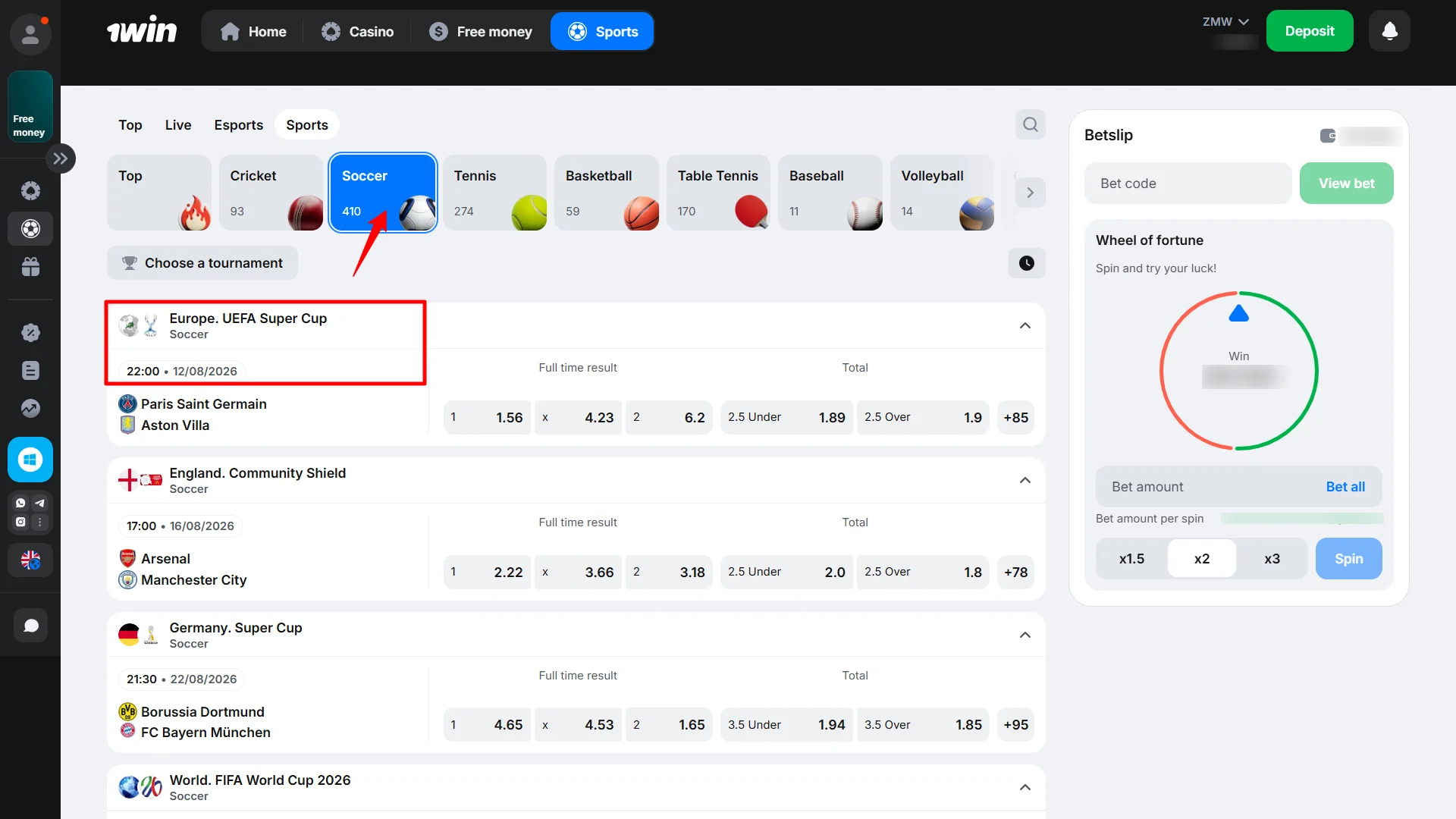Focus the Bet code input field
The width and height of the screenshot is (1456, 819).
[1188, 184]
